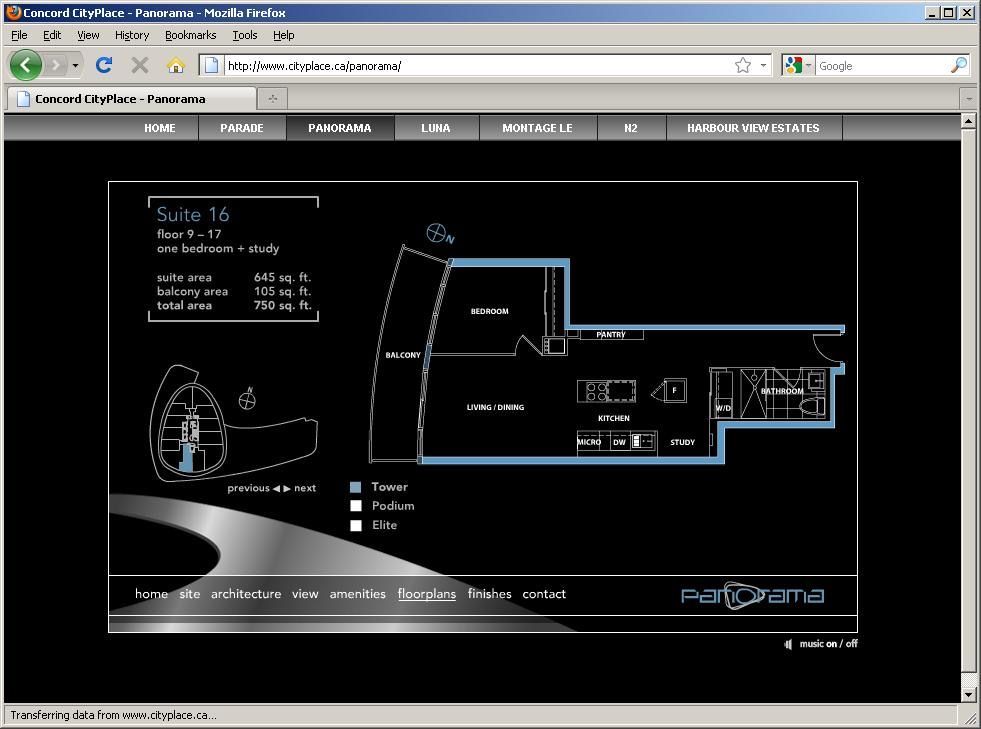Click the browser Back arrow button

pyautogui.click(x=25, y=65)
